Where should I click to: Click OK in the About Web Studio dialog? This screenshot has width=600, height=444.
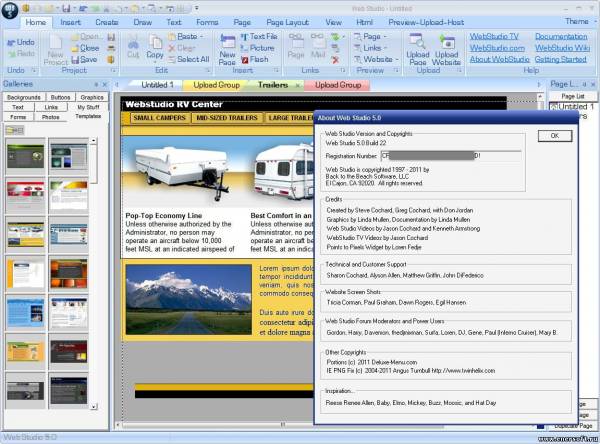click(x=555, y=135)
